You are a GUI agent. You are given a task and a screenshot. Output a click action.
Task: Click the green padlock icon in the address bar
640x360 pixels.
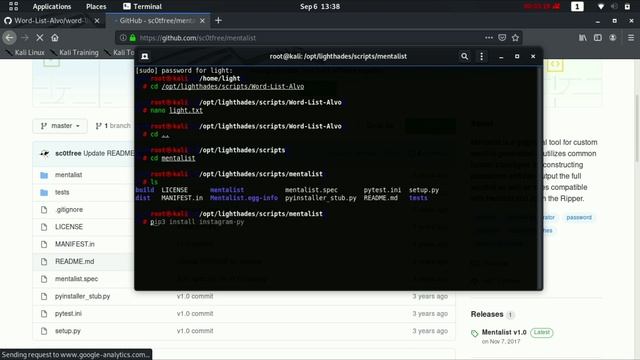click(133, 38)
